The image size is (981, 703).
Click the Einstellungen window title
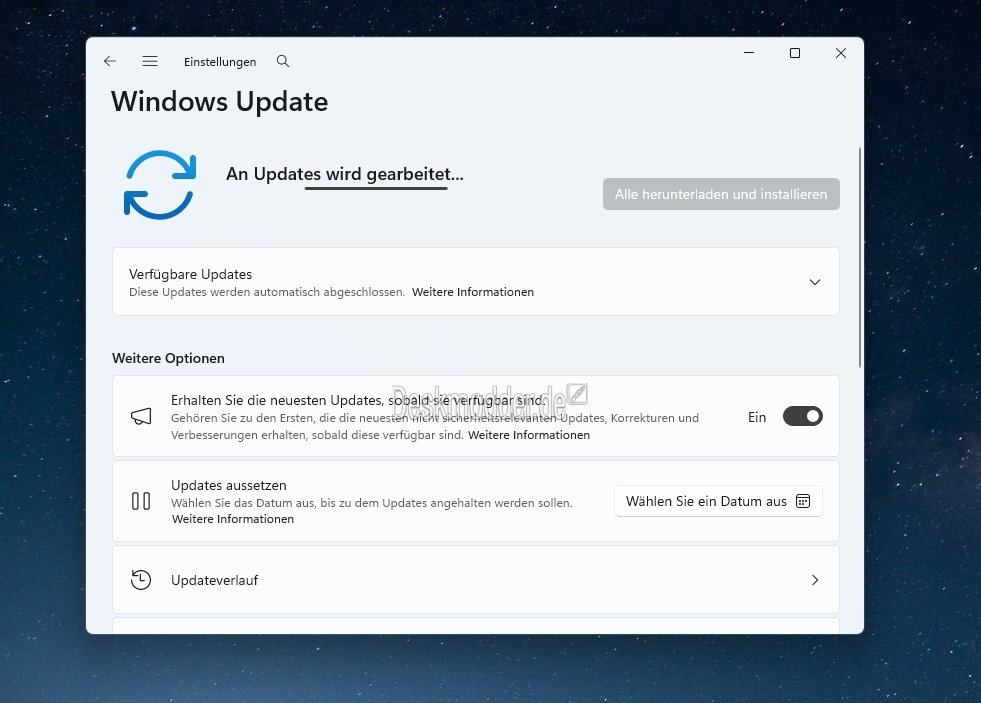point(220,61)
